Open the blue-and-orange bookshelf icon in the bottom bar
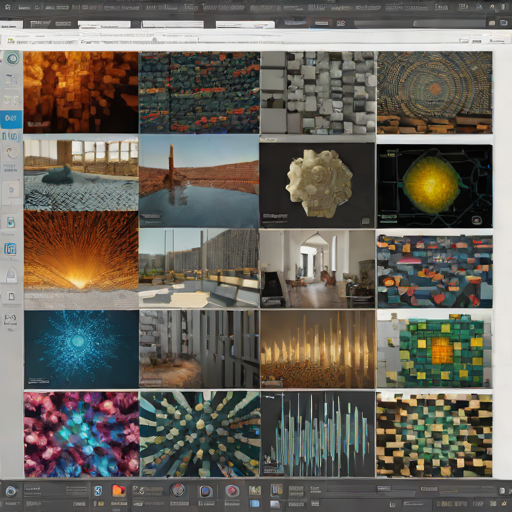The height and width of the screenshot is (512, 512). click(x=276, y=490)
